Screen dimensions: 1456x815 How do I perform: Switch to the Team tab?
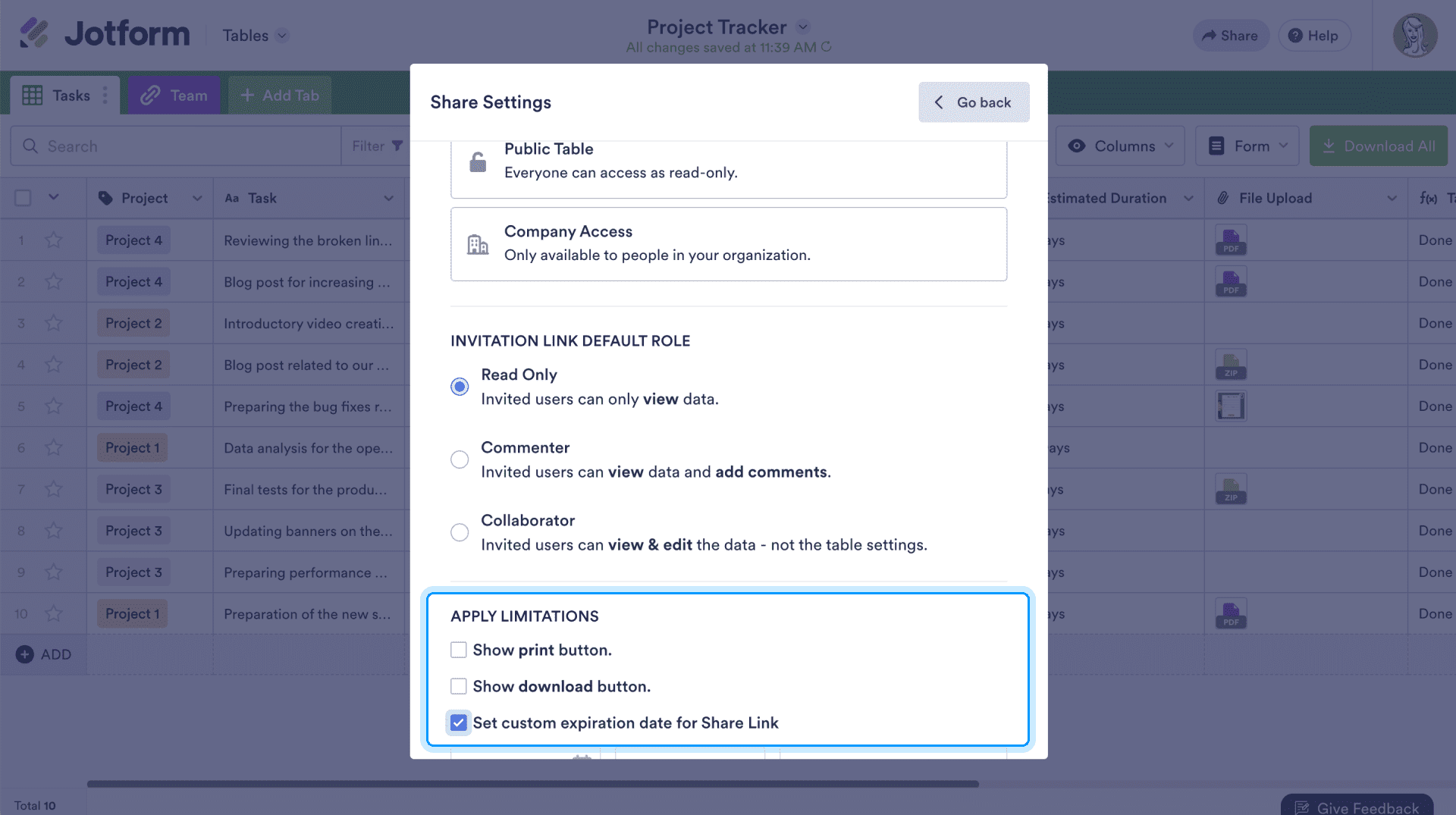[174, 96]
